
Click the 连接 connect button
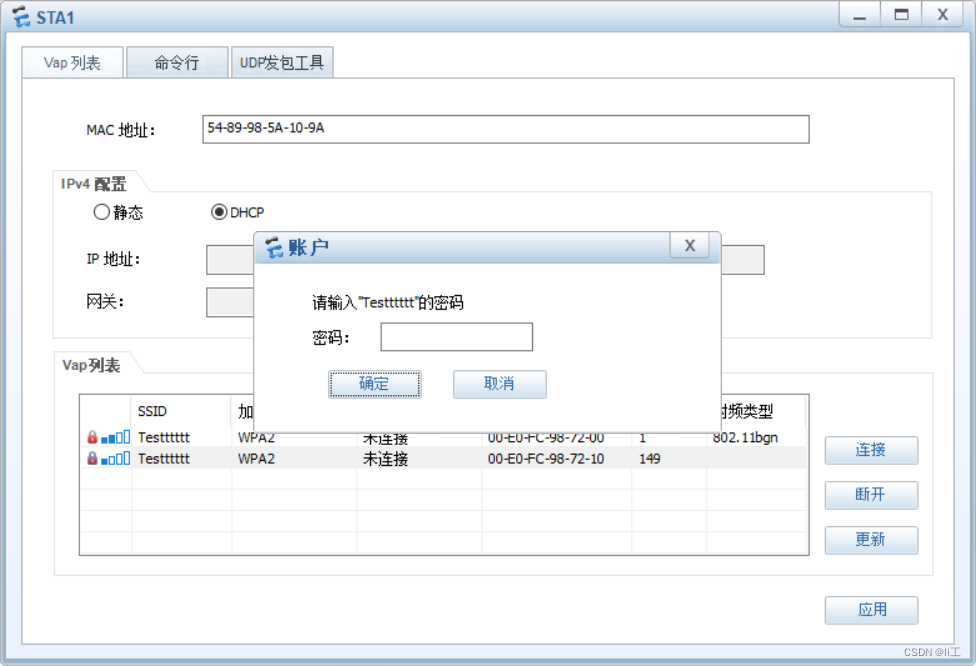[x=871, y=450]
